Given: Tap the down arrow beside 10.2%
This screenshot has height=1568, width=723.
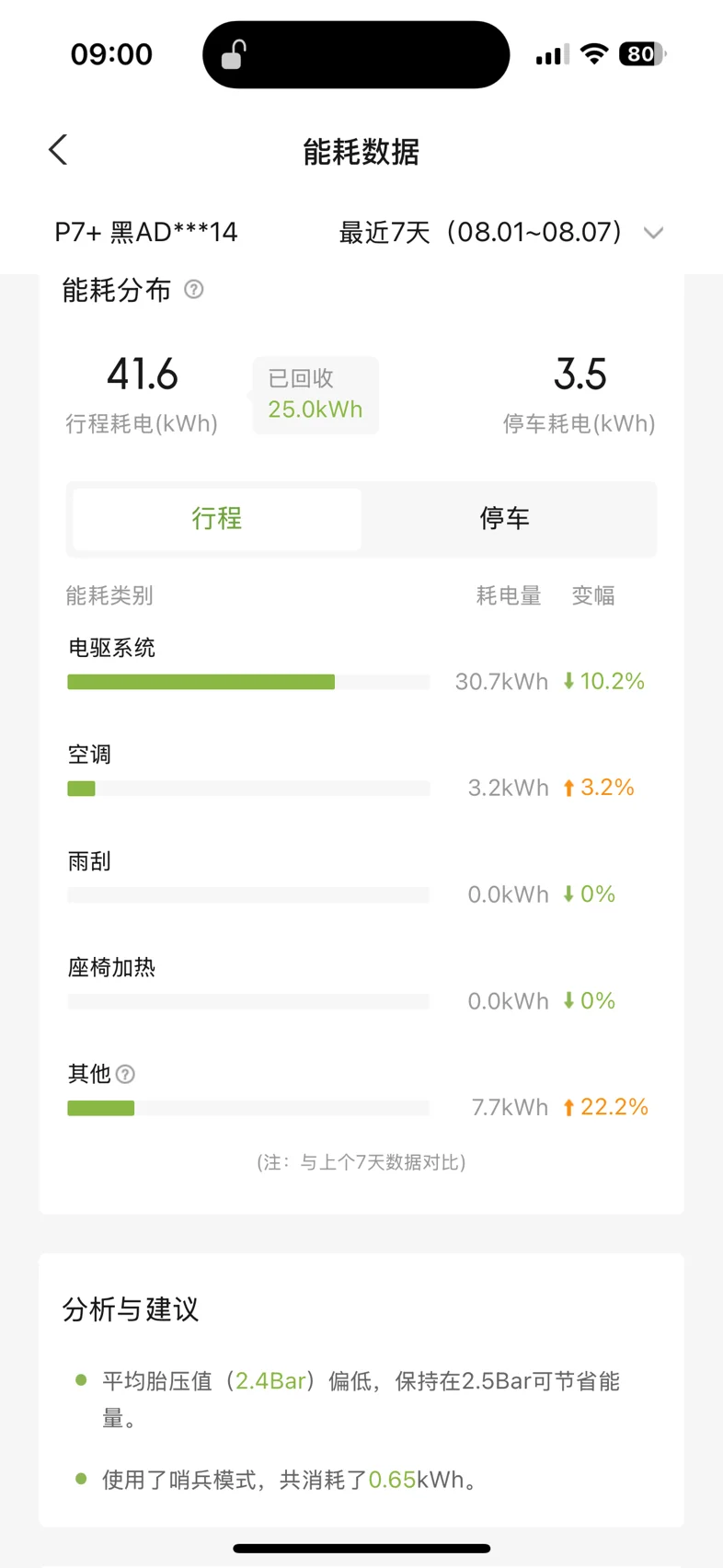Looking at the screenshot, I should [x=568, y=681].
